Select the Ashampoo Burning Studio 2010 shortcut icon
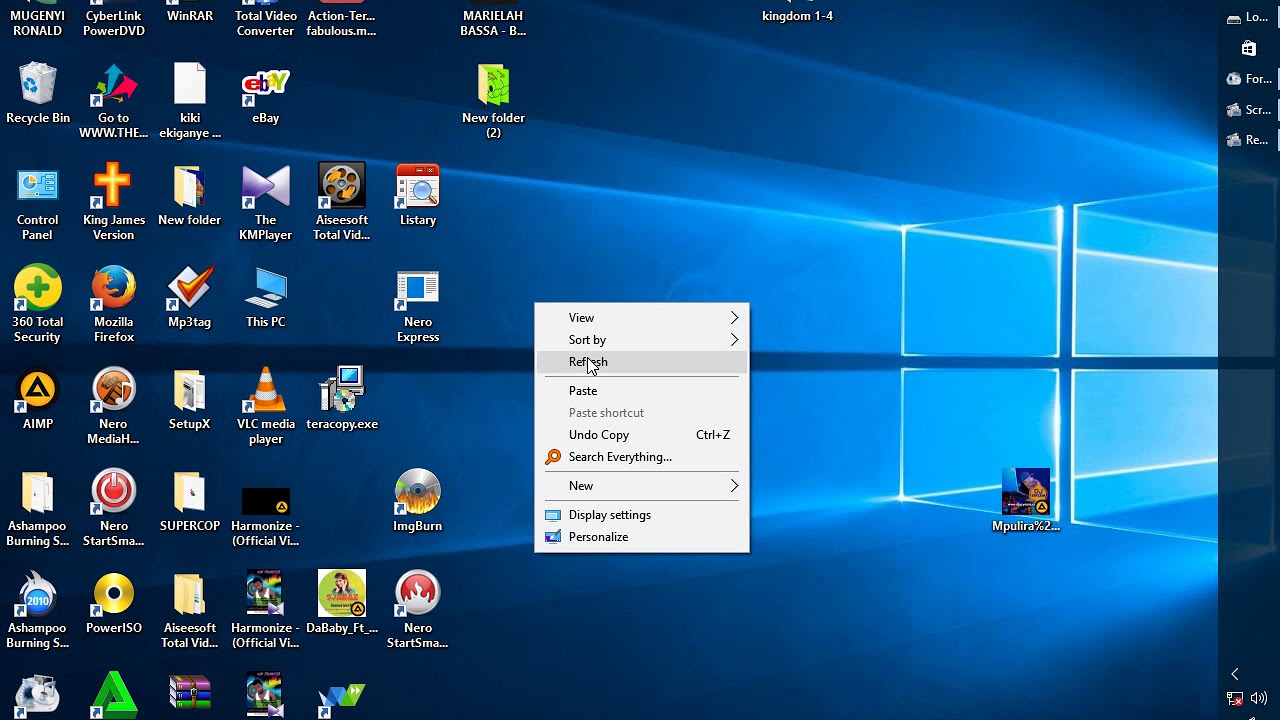The width and height of the screenshot is (1280, 720). 38,594
